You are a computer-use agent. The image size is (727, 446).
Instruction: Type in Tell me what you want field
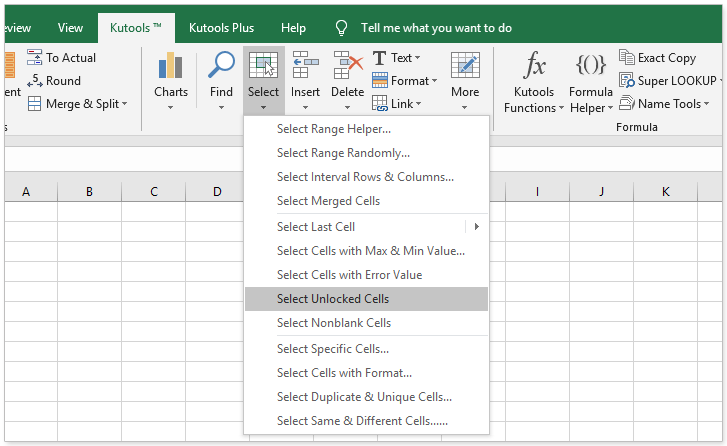click(436, 28)
